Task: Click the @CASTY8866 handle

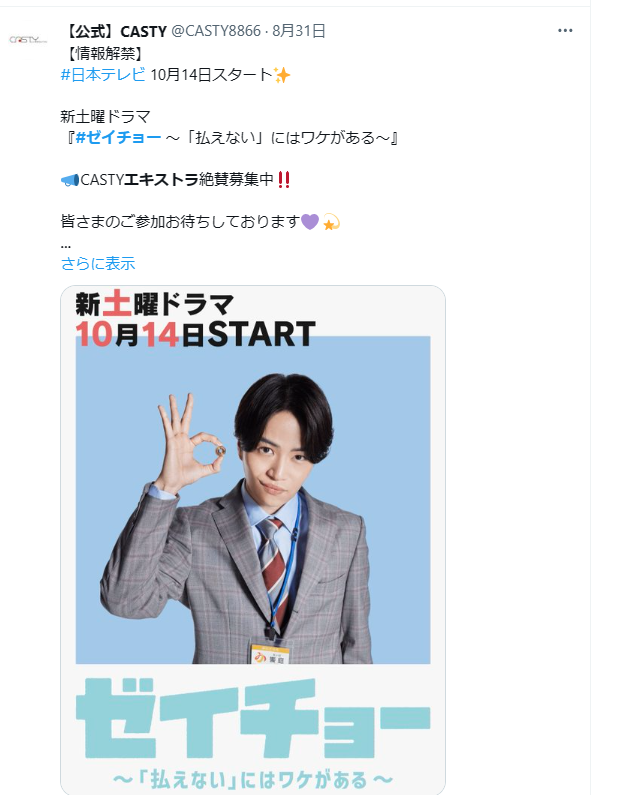Action: (216, 31)
